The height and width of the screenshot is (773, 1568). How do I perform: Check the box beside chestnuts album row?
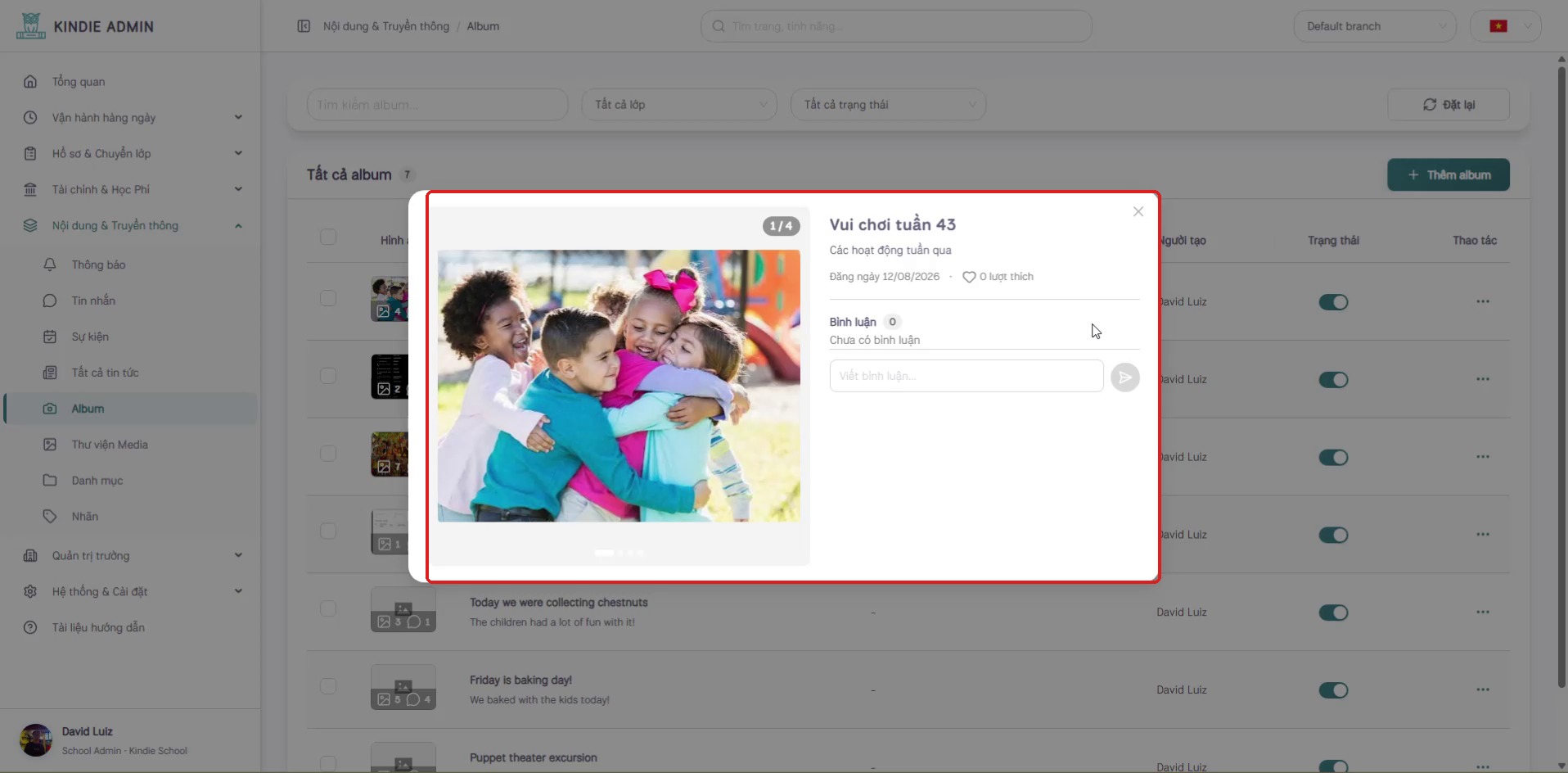pos(328,608)
